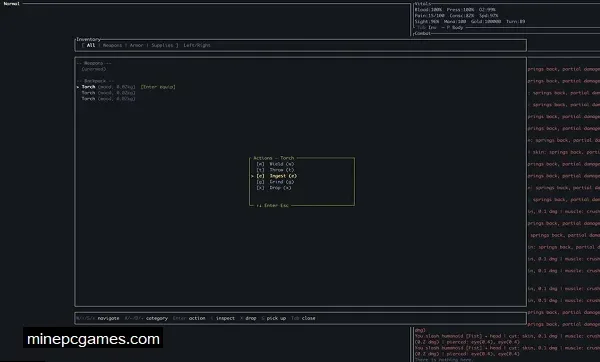The height and width of the screenshot is (362, 600).
Task: Choose the highlighted Ingest (e) action
Action: pyautogui.click(x=276, y=176)
